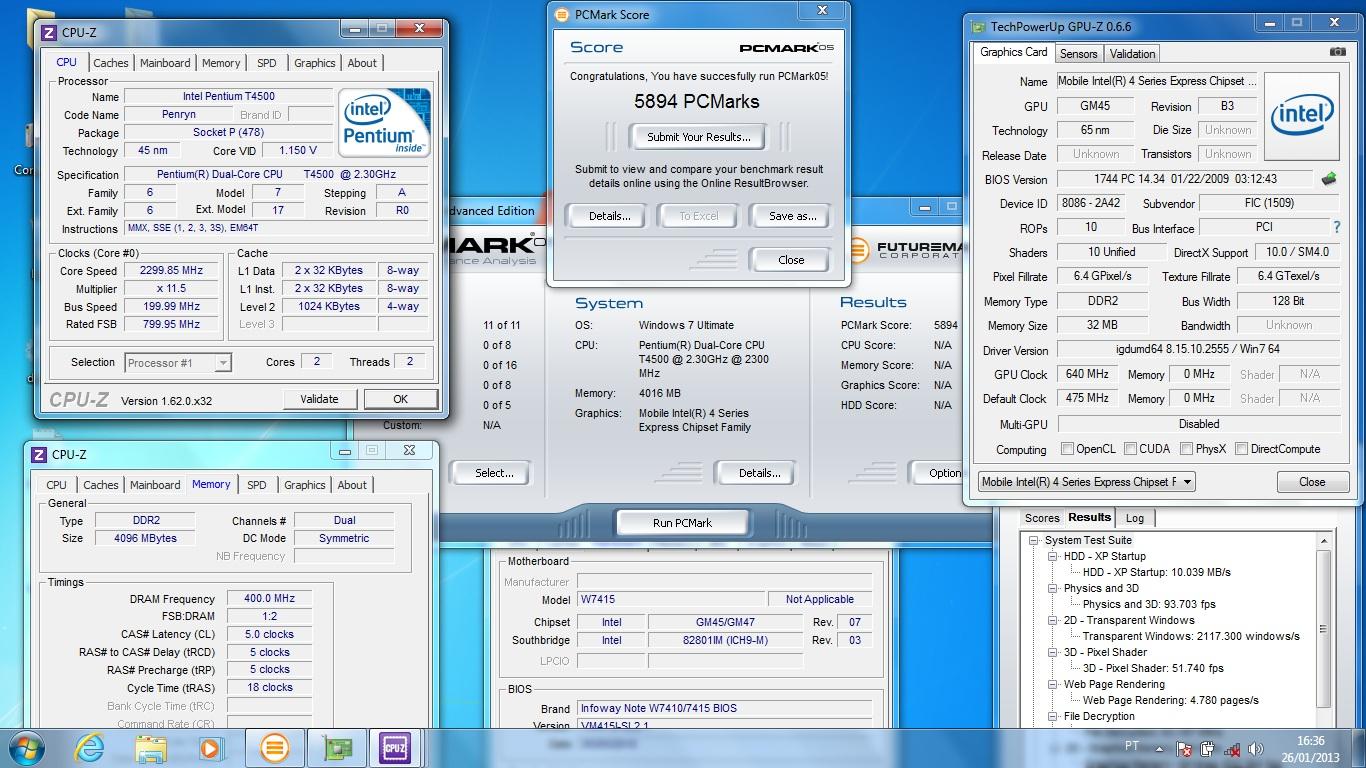This screenshot has width=1366, height=768.
Task: Open the Validation tab in GPU-Z
Action: pyautogui.click(x=1132, y=54)
